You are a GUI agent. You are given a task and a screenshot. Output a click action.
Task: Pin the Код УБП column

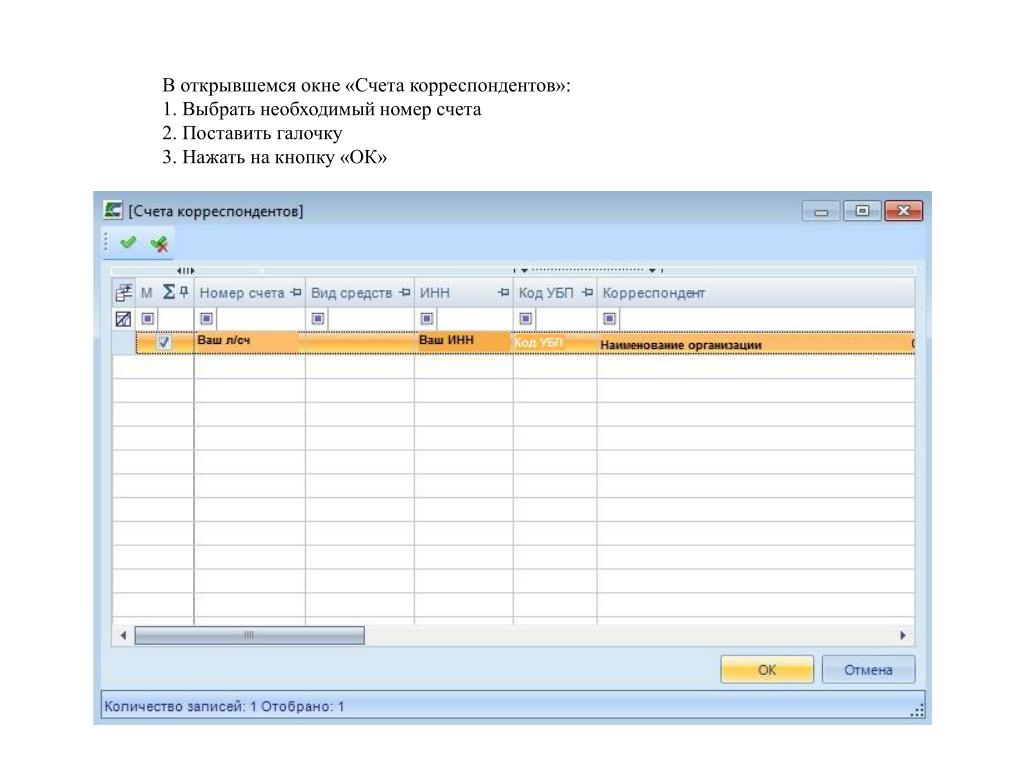click(587, 293)
